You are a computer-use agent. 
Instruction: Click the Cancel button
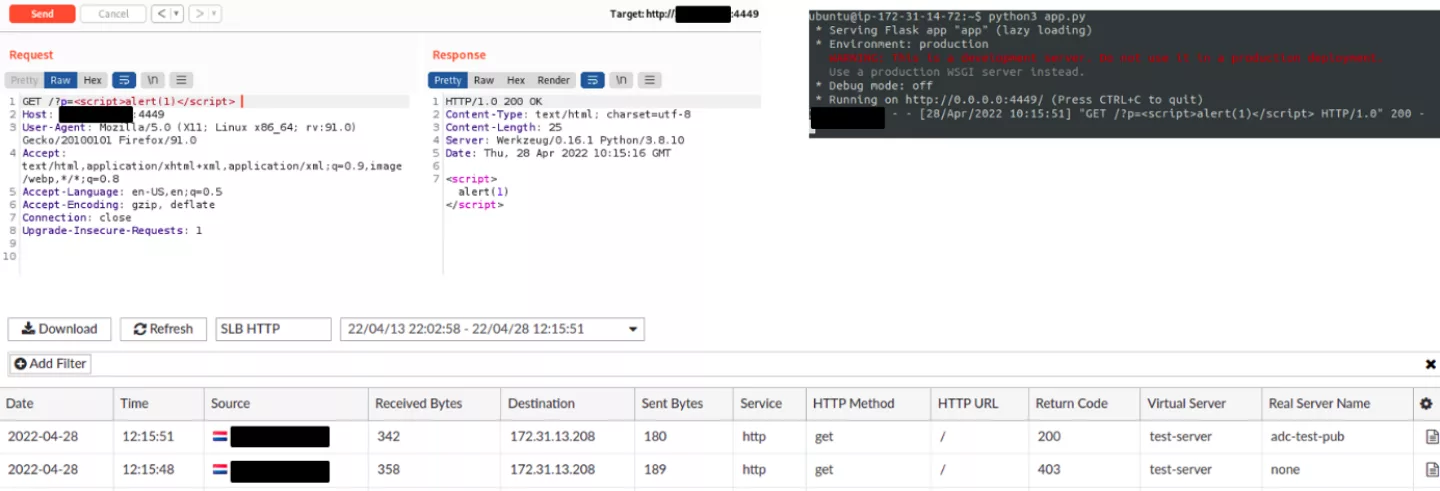pos(113,14)
